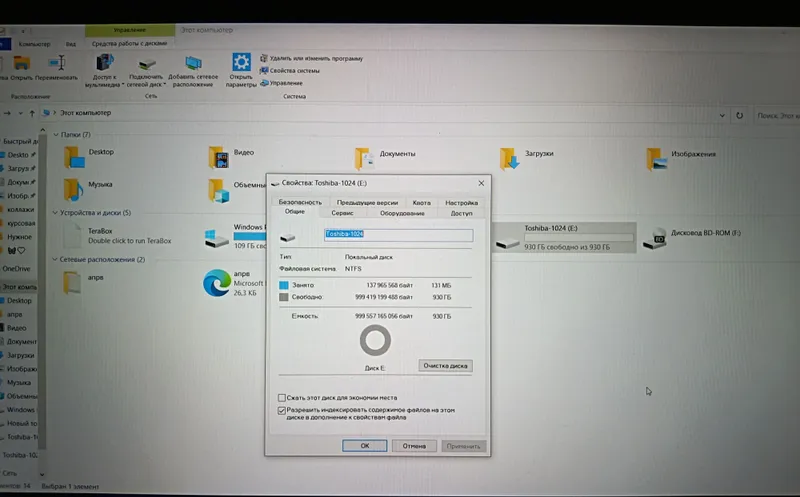Click Подключить сетевой диск icon

click(x=146, y=64)
